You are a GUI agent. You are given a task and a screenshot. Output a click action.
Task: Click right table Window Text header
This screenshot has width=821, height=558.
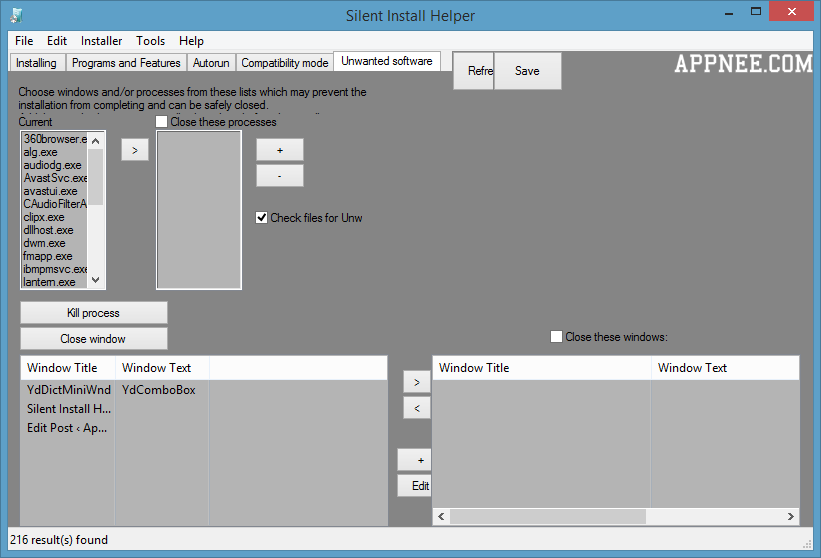point(725,368)
